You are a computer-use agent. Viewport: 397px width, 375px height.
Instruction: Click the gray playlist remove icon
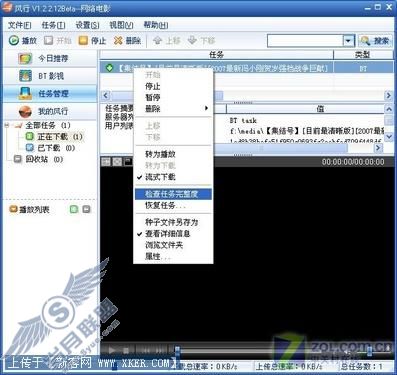(x=86, y=209)
